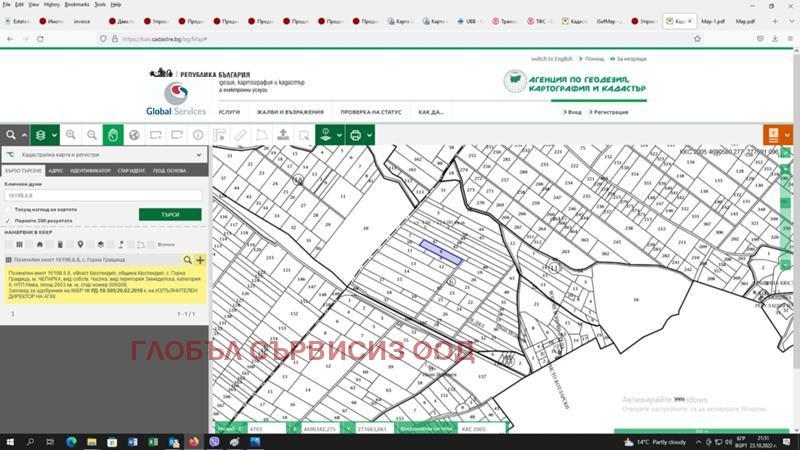Click the yellow plus icon in results row
The image size is (800, 450).
pyautogui.click(x=200, y=260)
